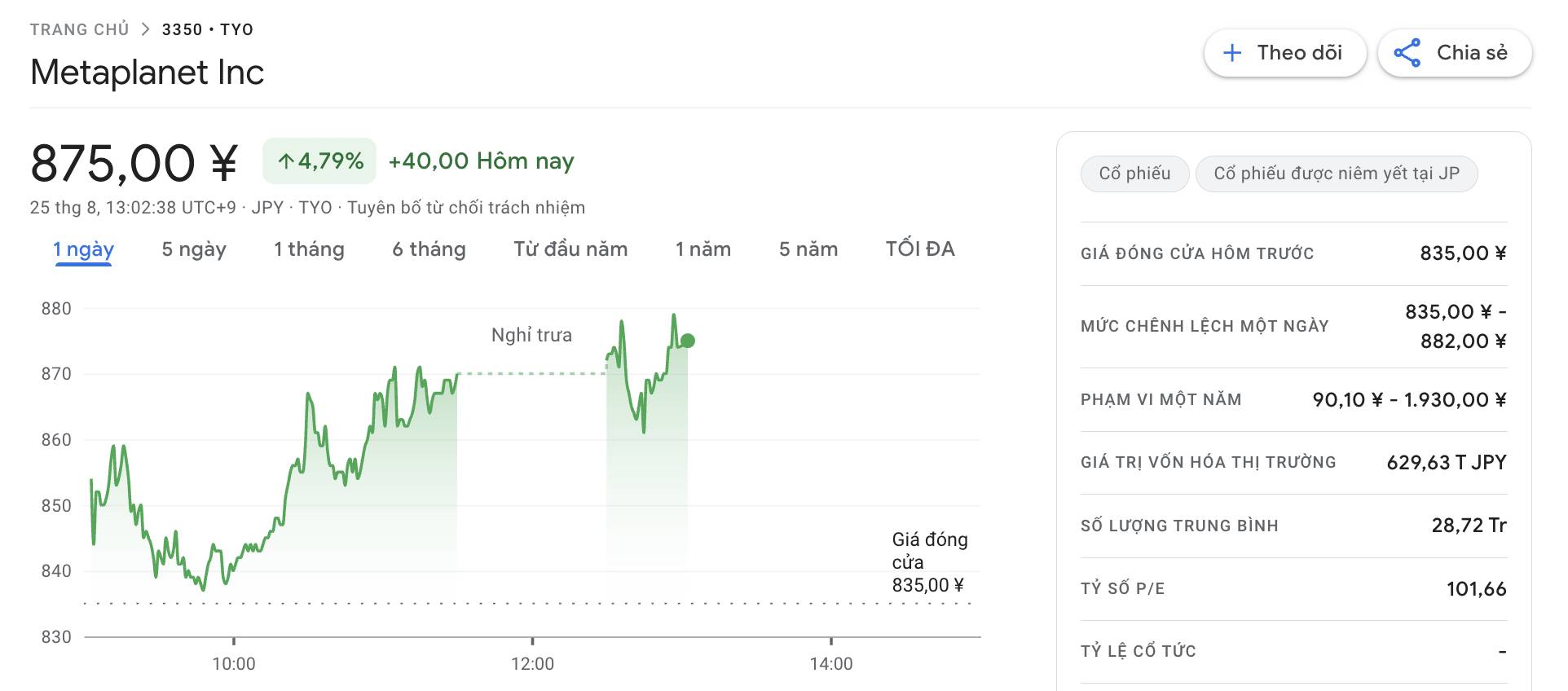Click the 830 price axis label
1568x691 pixels.
coord(56,637)
